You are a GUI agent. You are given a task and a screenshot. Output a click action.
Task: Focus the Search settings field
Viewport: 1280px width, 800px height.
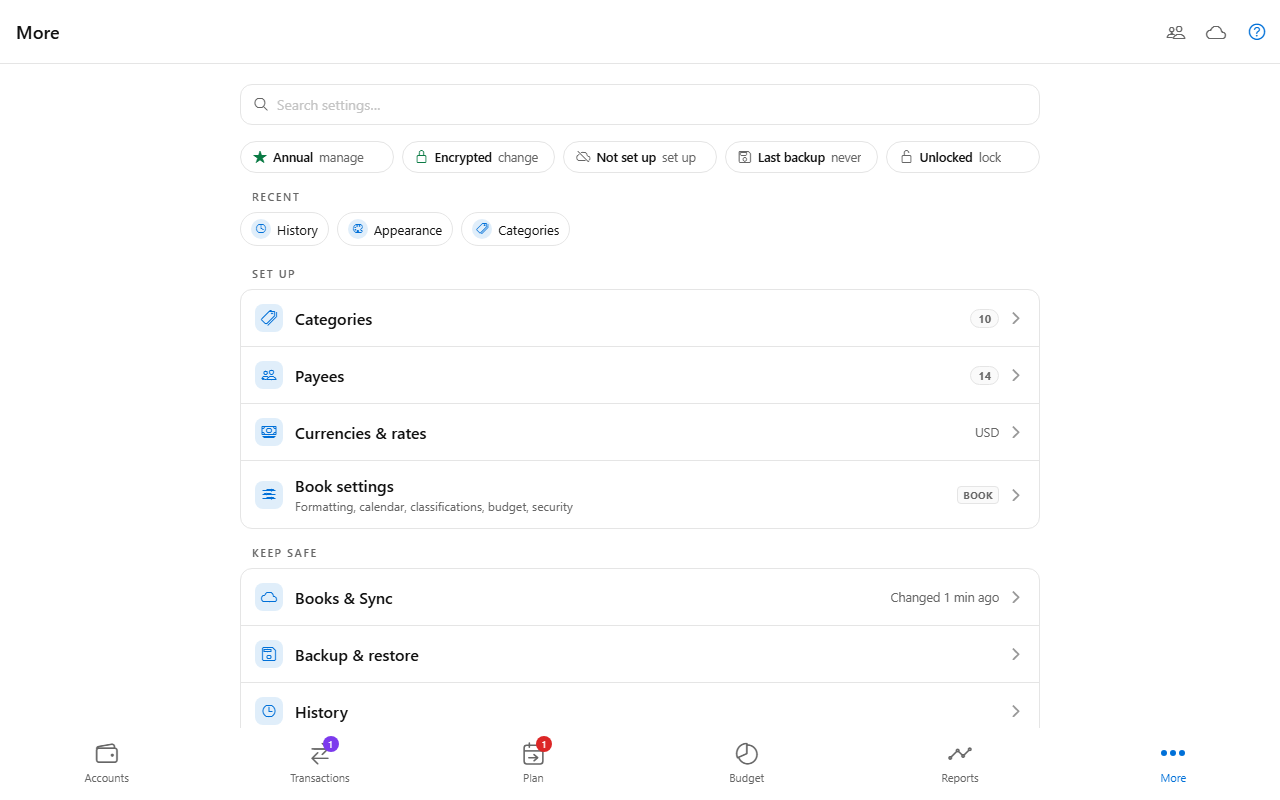(x=640, y=104)
